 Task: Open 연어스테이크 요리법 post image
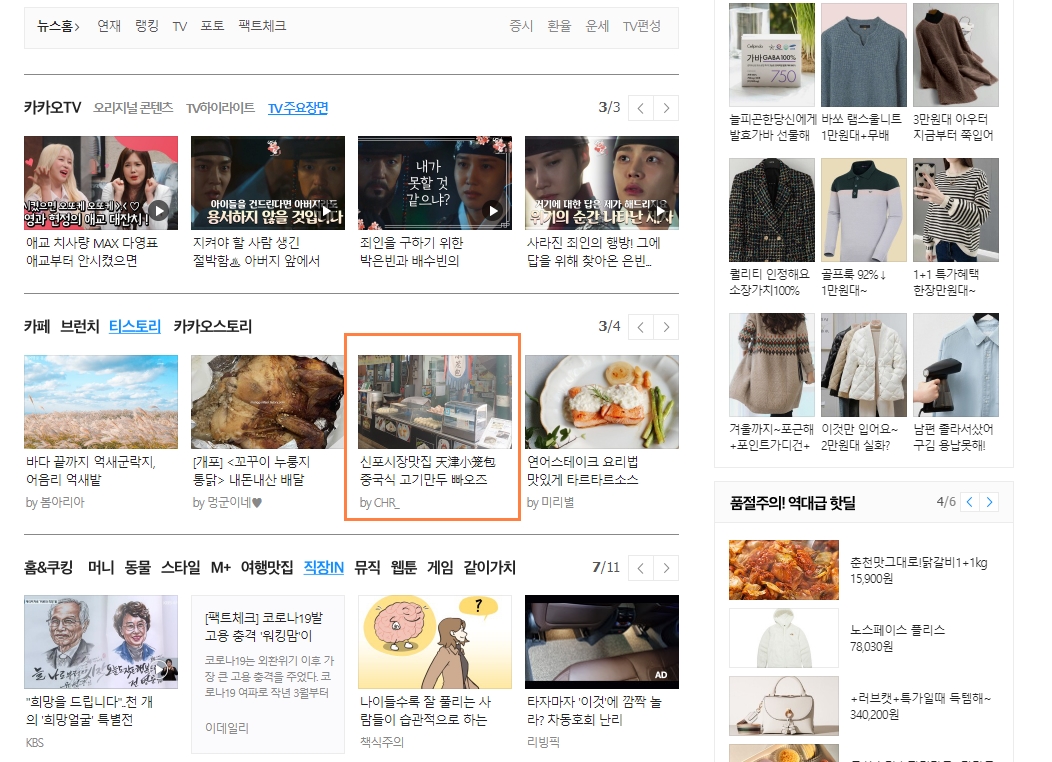[602, 402]
